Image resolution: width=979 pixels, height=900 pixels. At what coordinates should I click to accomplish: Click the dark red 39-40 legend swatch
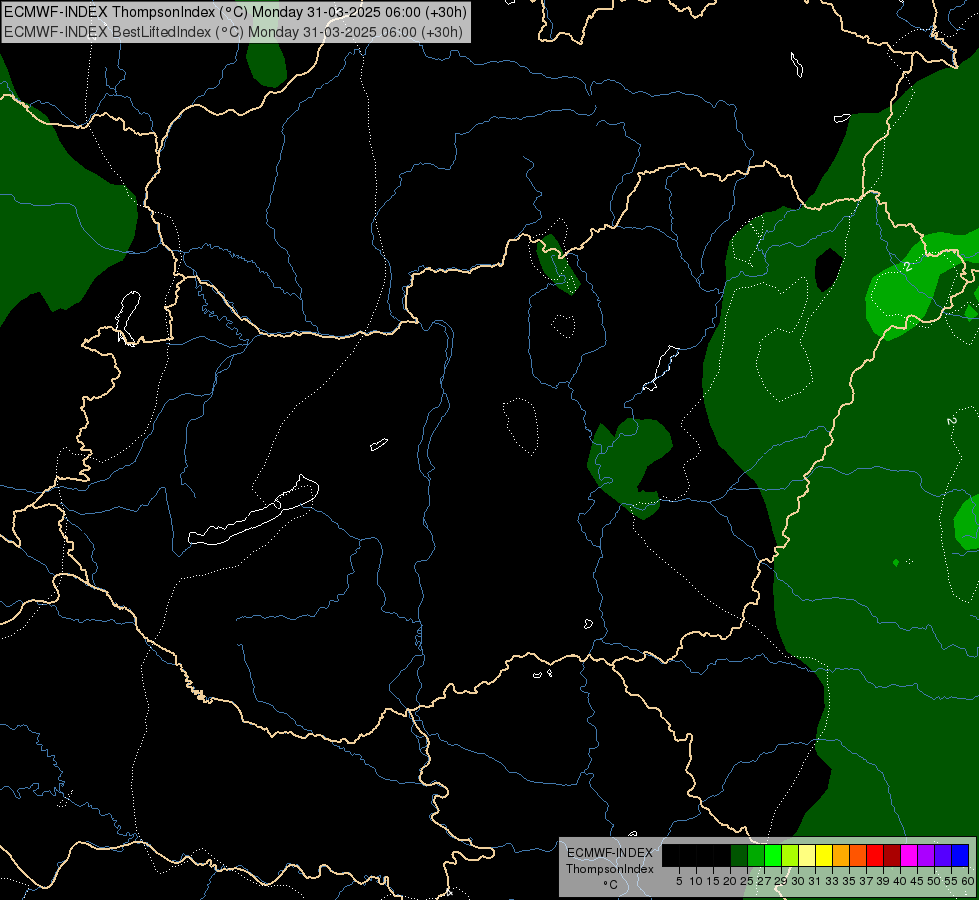pos(892,855)
